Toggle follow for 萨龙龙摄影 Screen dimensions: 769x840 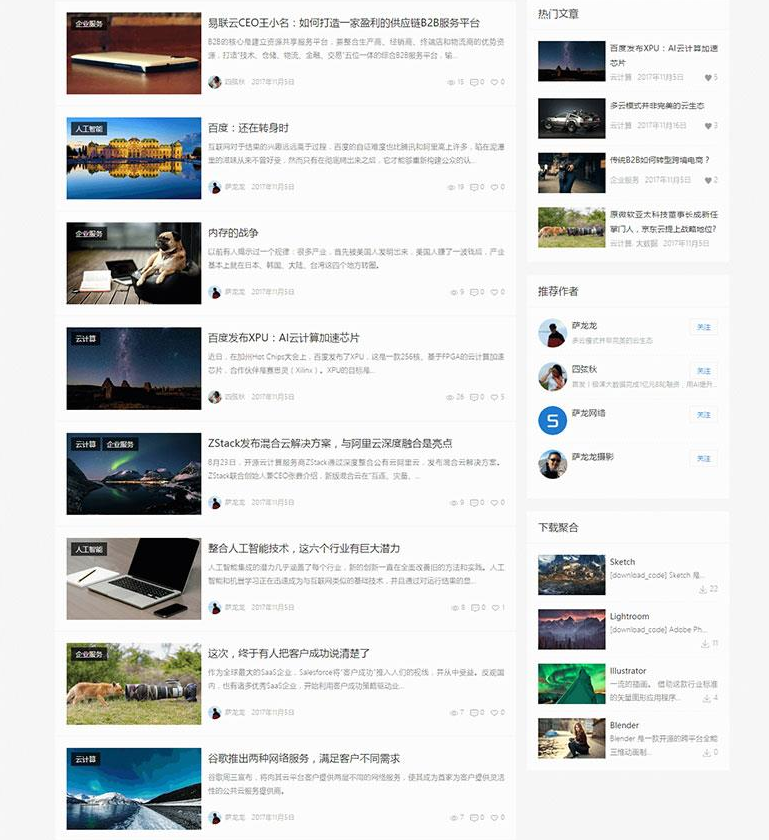[704, 459]
